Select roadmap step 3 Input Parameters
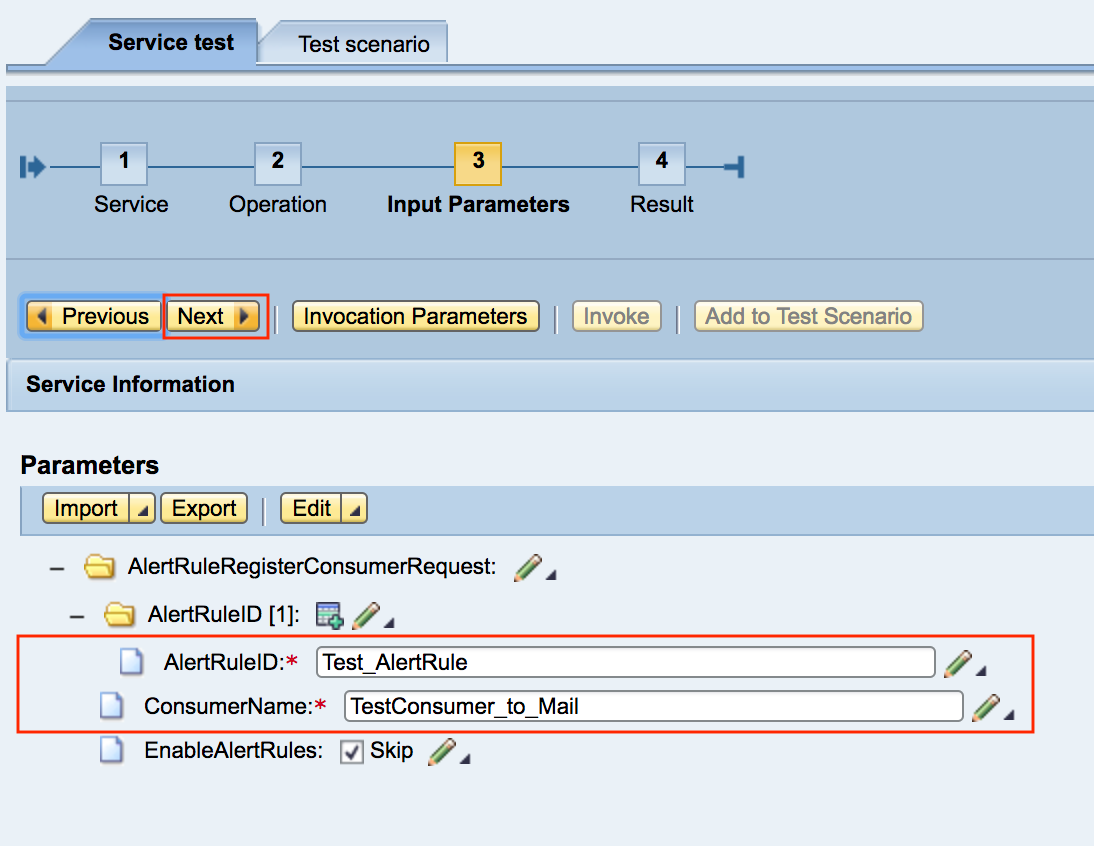 (x=478, y=164)
